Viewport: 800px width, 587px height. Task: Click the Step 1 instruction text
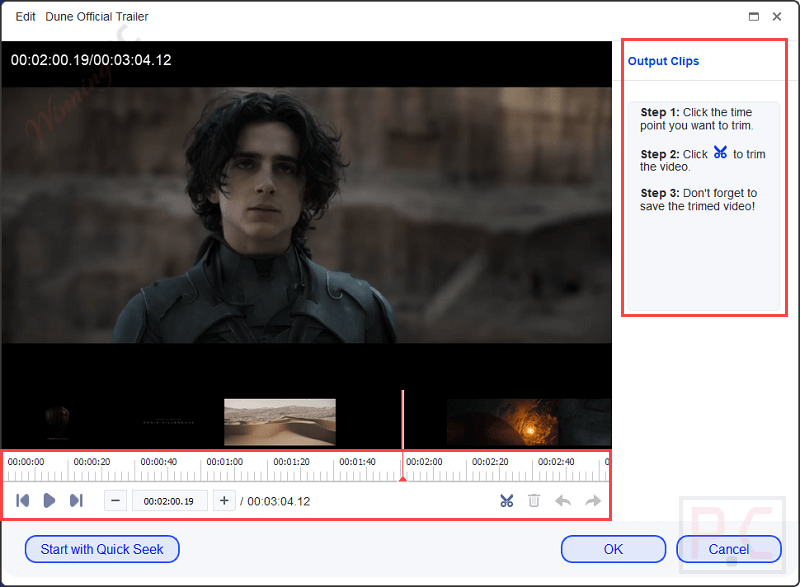tap(696, 119)
